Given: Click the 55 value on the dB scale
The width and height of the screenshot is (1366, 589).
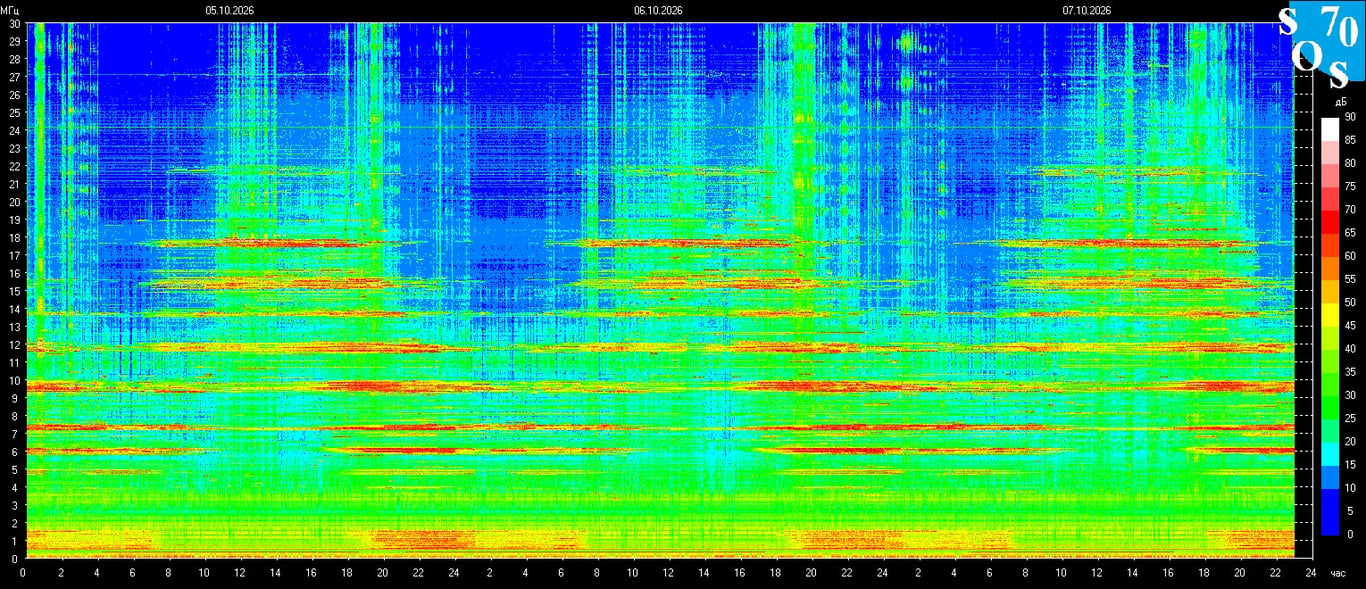Looking at the screenshot, I should point(1350,279).
